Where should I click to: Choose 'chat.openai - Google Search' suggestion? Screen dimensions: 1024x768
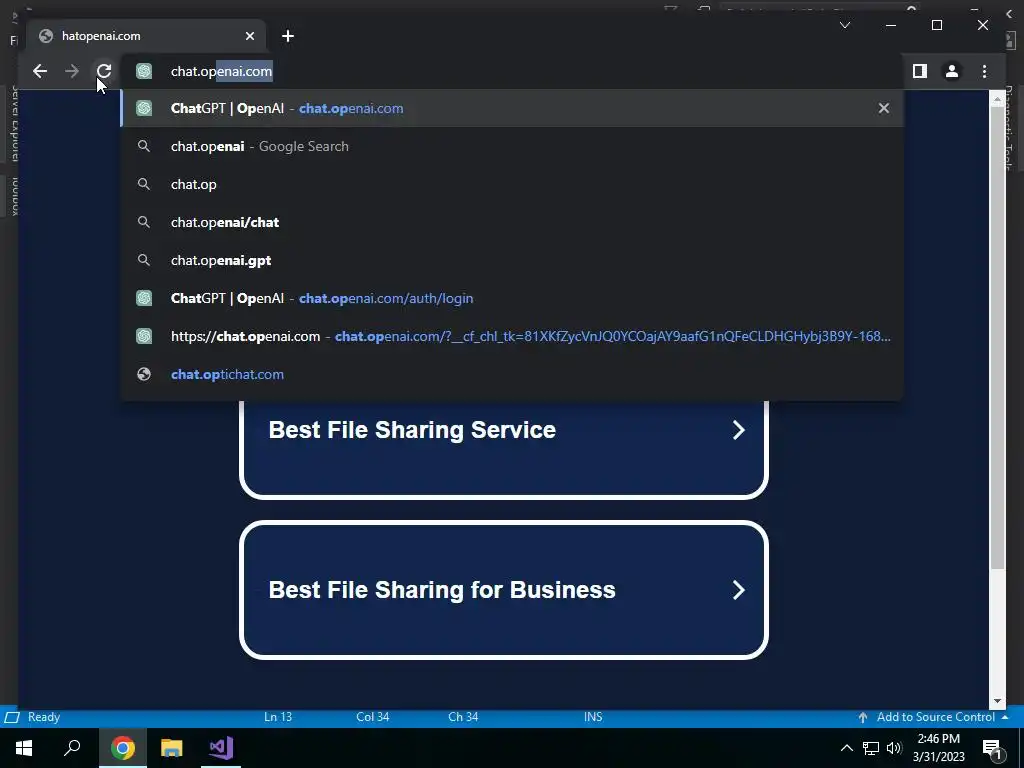click(x=512, y=146)
